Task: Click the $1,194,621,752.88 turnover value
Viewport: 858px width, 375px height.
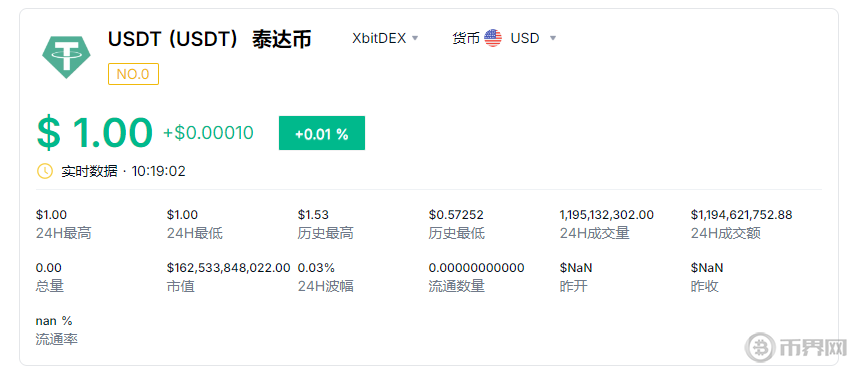Action: tap(741, 215)
